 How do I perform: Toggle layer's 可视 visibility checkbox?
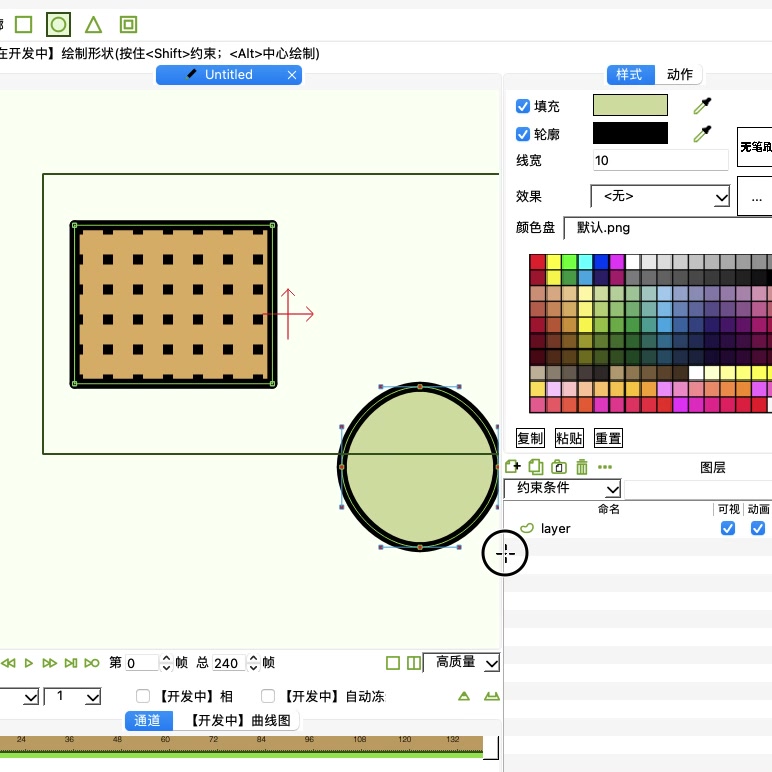(728, 528)
